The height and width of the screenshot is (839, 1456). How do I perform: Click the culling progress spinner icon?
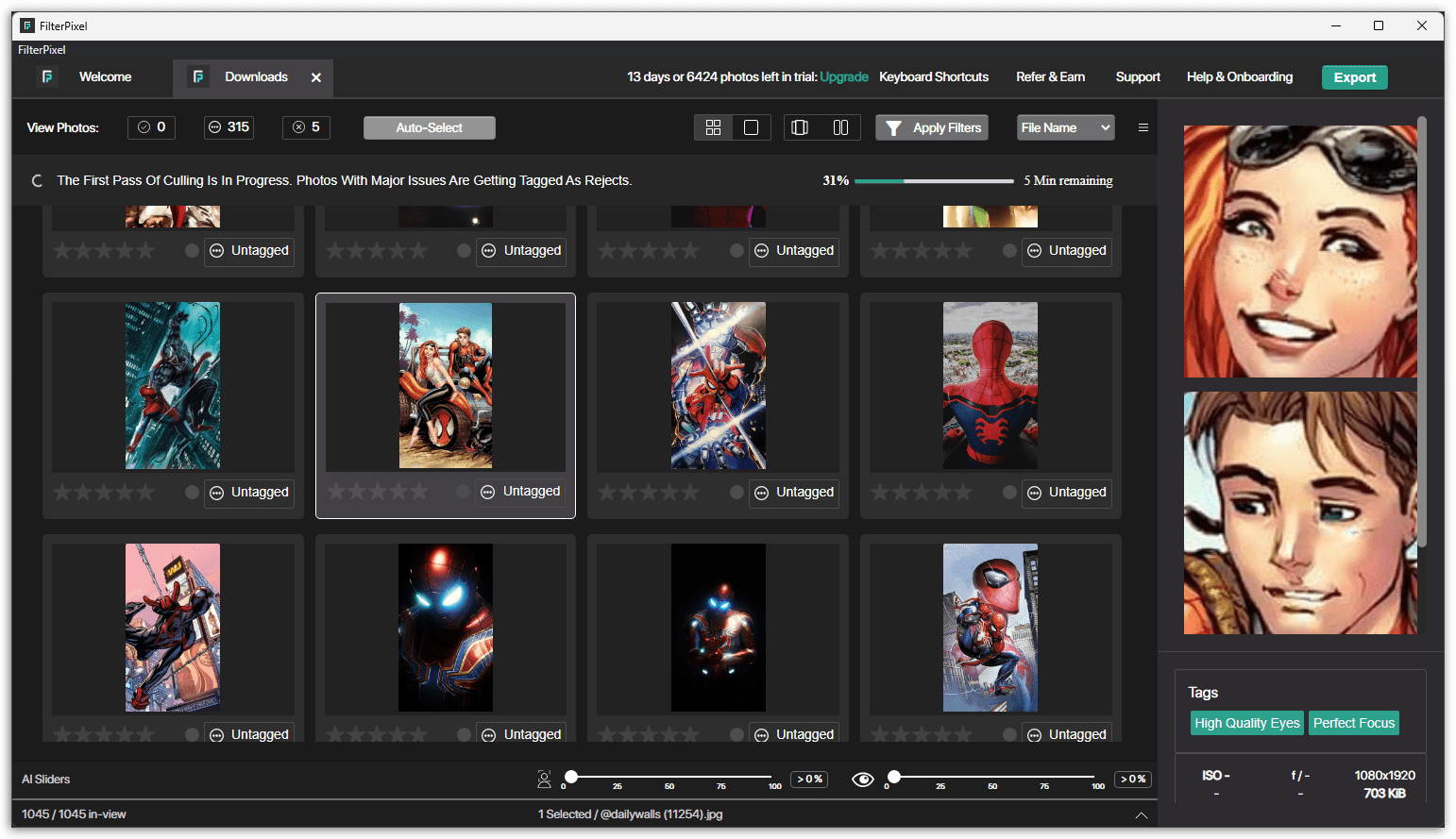38,180
